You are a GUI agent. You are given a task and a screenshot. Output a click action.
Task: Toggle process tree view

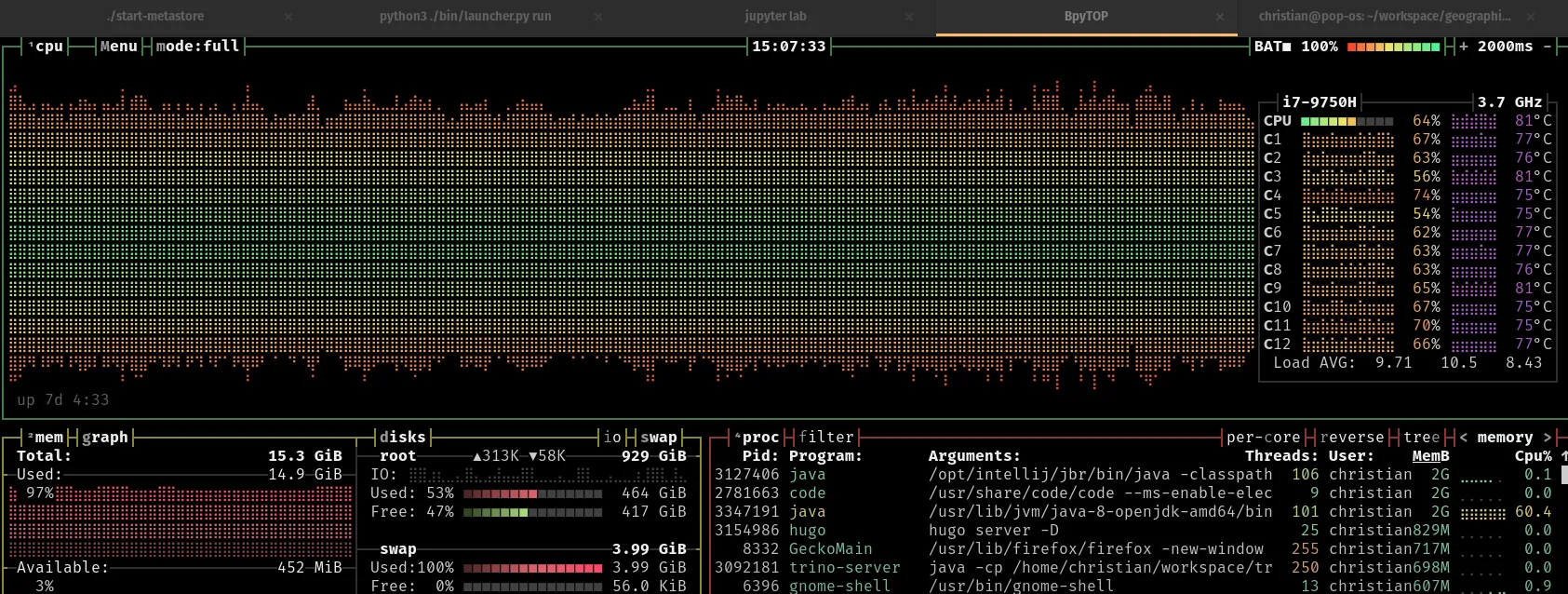[1422, 438]
